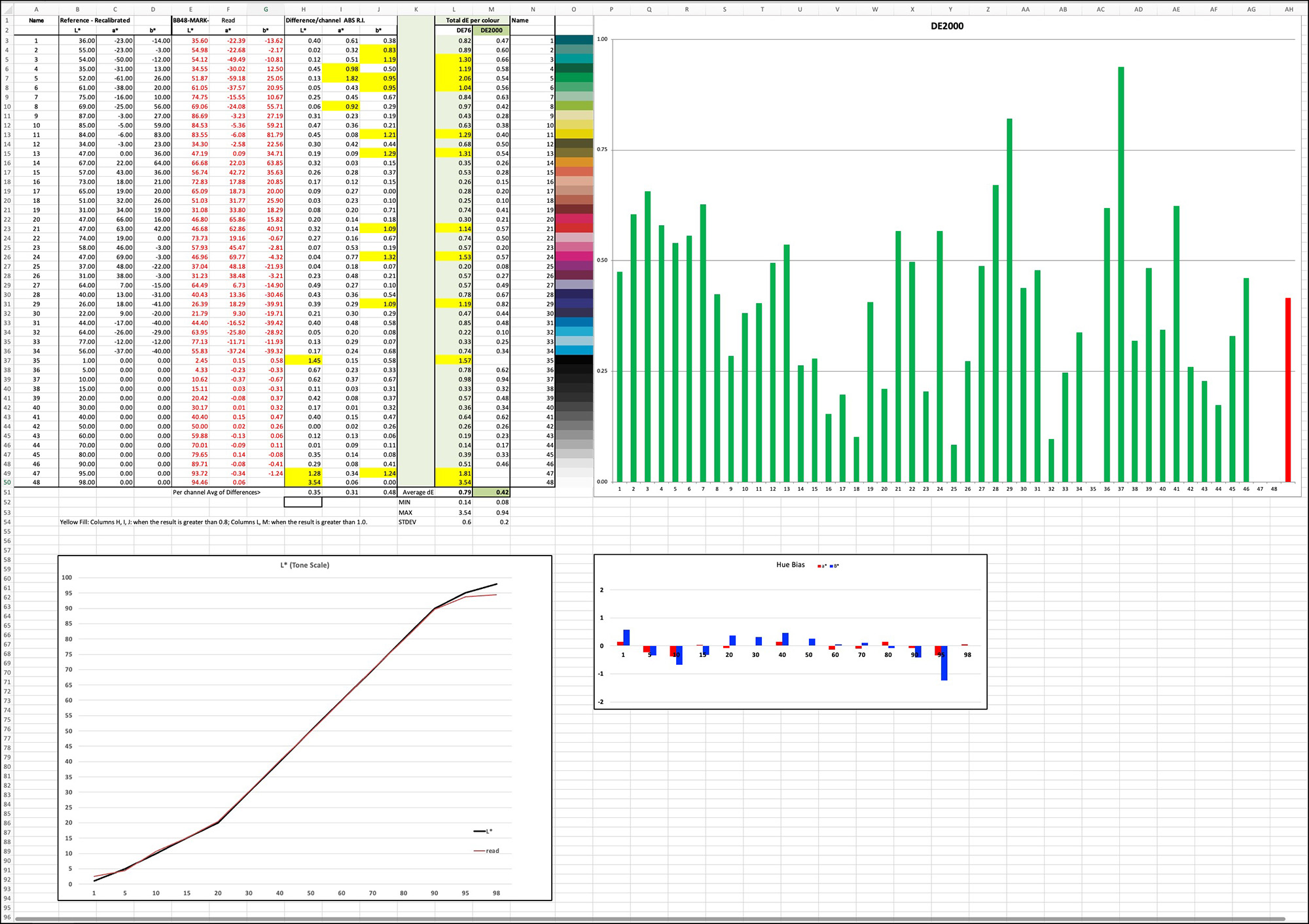Select the Average dE value cell showing 0.79

click(465, 492)
